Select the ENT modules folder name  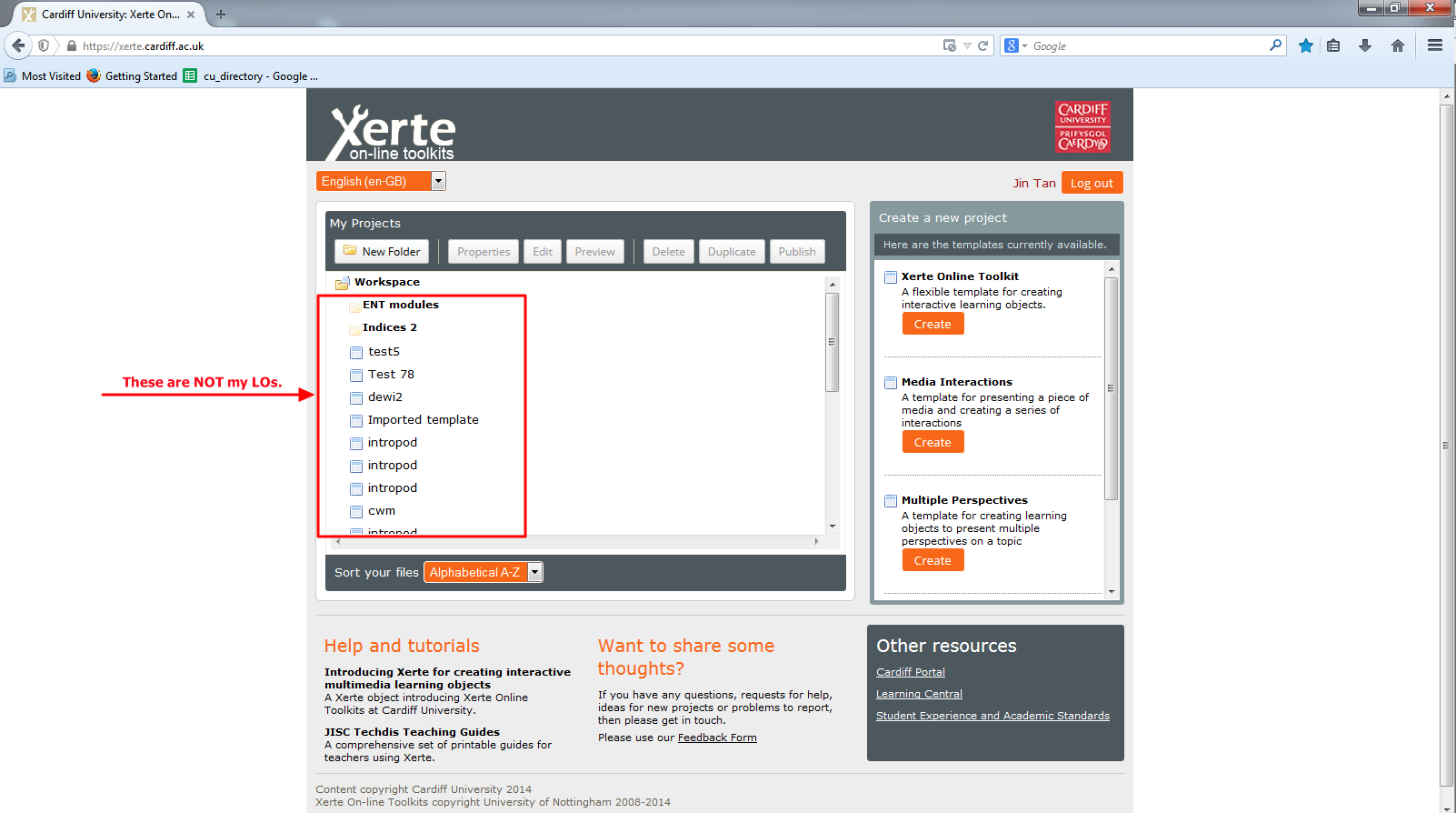pyautogui.click(x=401, y=305)
